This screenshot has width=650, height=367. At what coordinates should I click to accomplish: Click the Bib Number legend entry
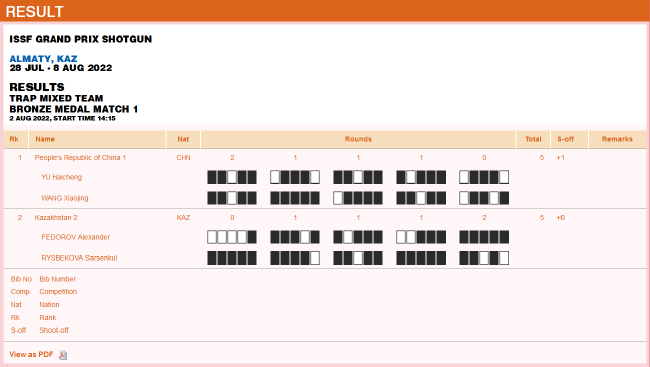58,279
